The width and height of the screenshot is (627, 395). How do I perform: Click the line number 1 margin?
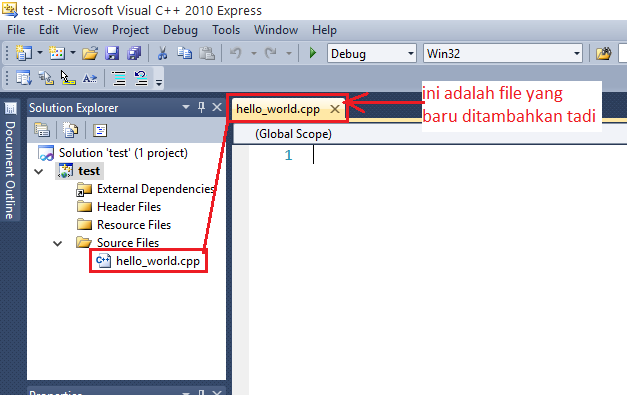288,155
